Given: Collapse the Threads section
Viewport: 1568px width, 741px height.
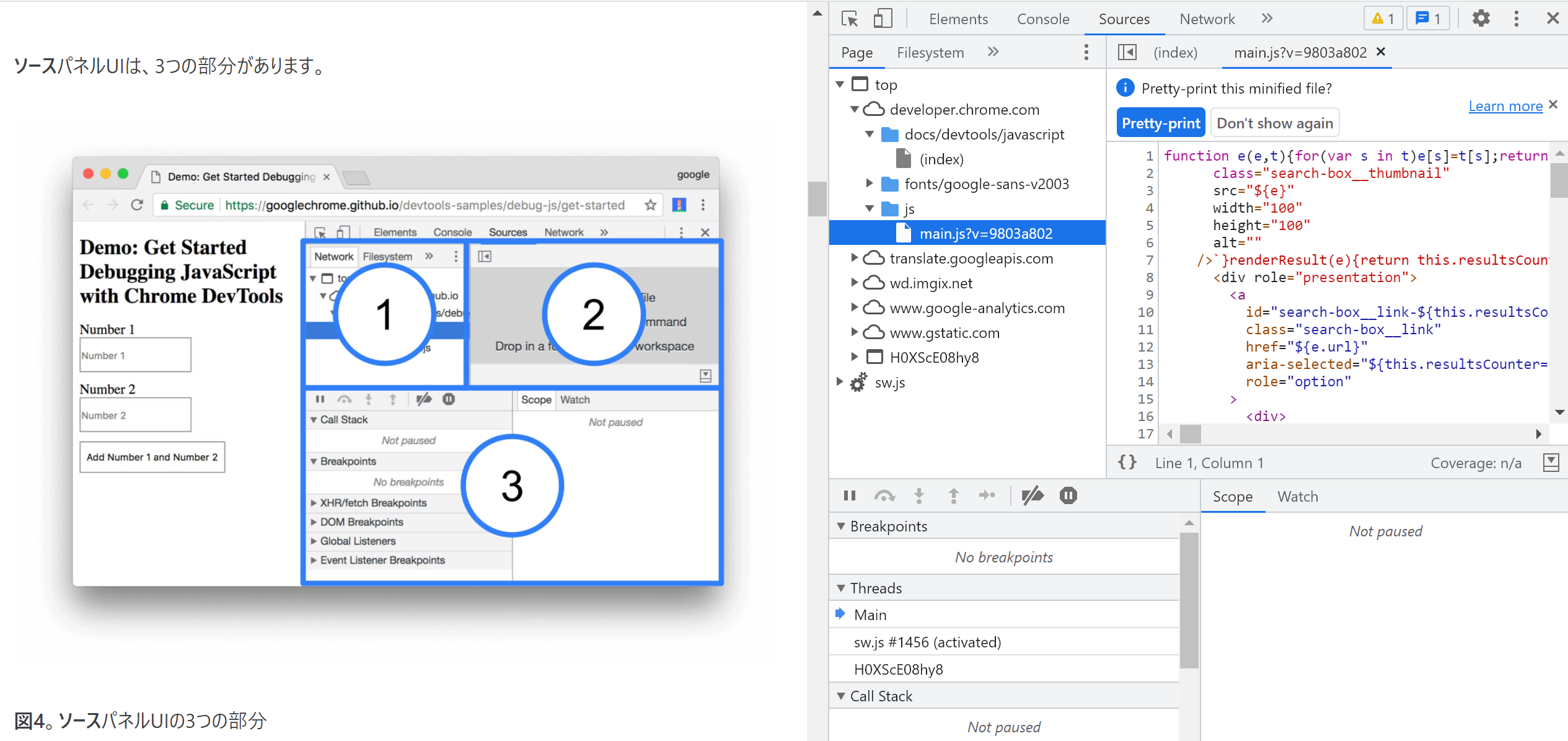Looking at the screenshot, I should tap(842, 587).
